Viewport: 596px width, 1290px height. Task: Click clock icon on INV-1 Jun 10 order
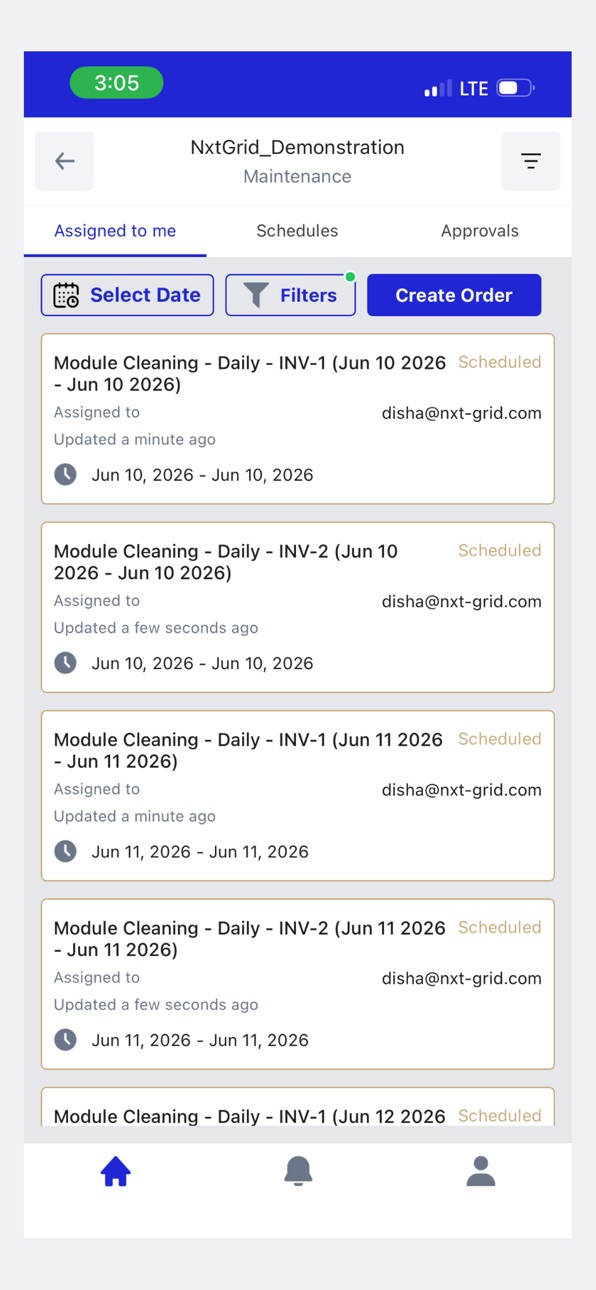click(65, 475)
